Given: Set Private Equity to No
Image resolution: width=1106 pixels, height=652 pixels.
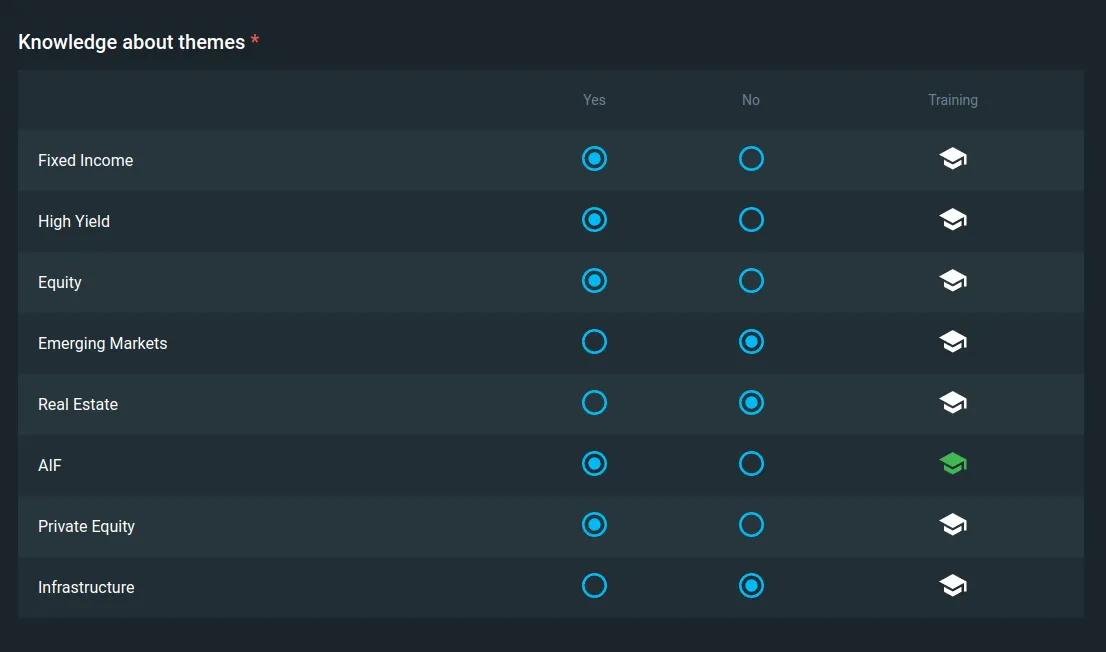Looking at the screenshot, I should click(x=751, y=525).
